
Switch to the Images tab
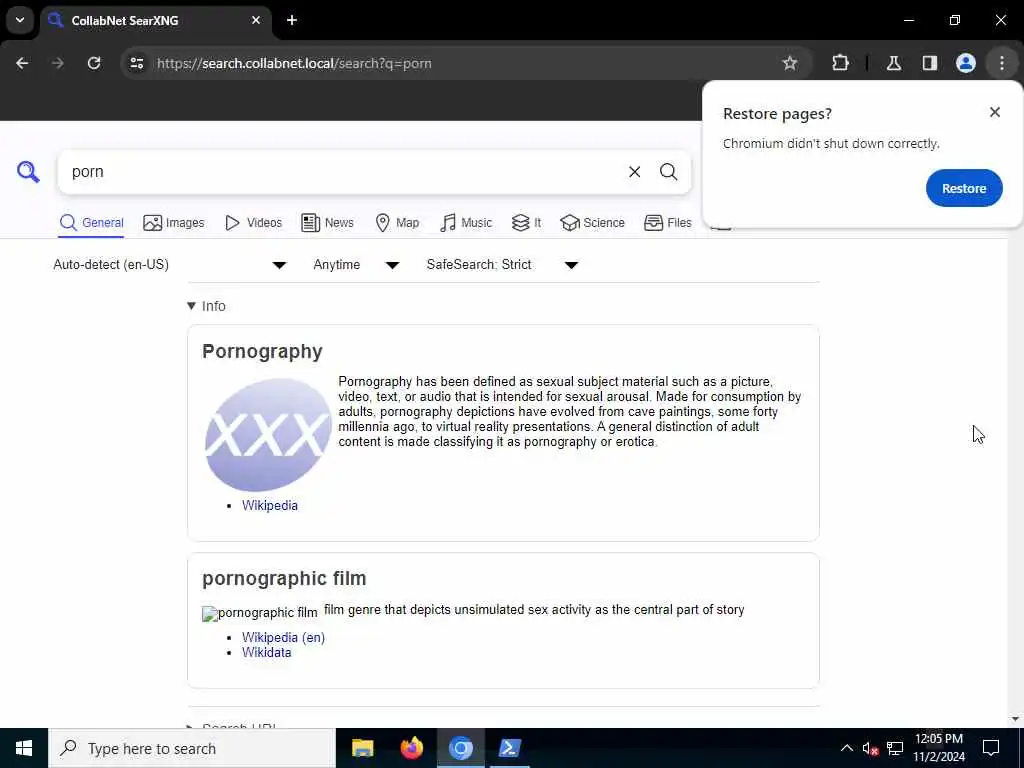[x=174, y=223]
